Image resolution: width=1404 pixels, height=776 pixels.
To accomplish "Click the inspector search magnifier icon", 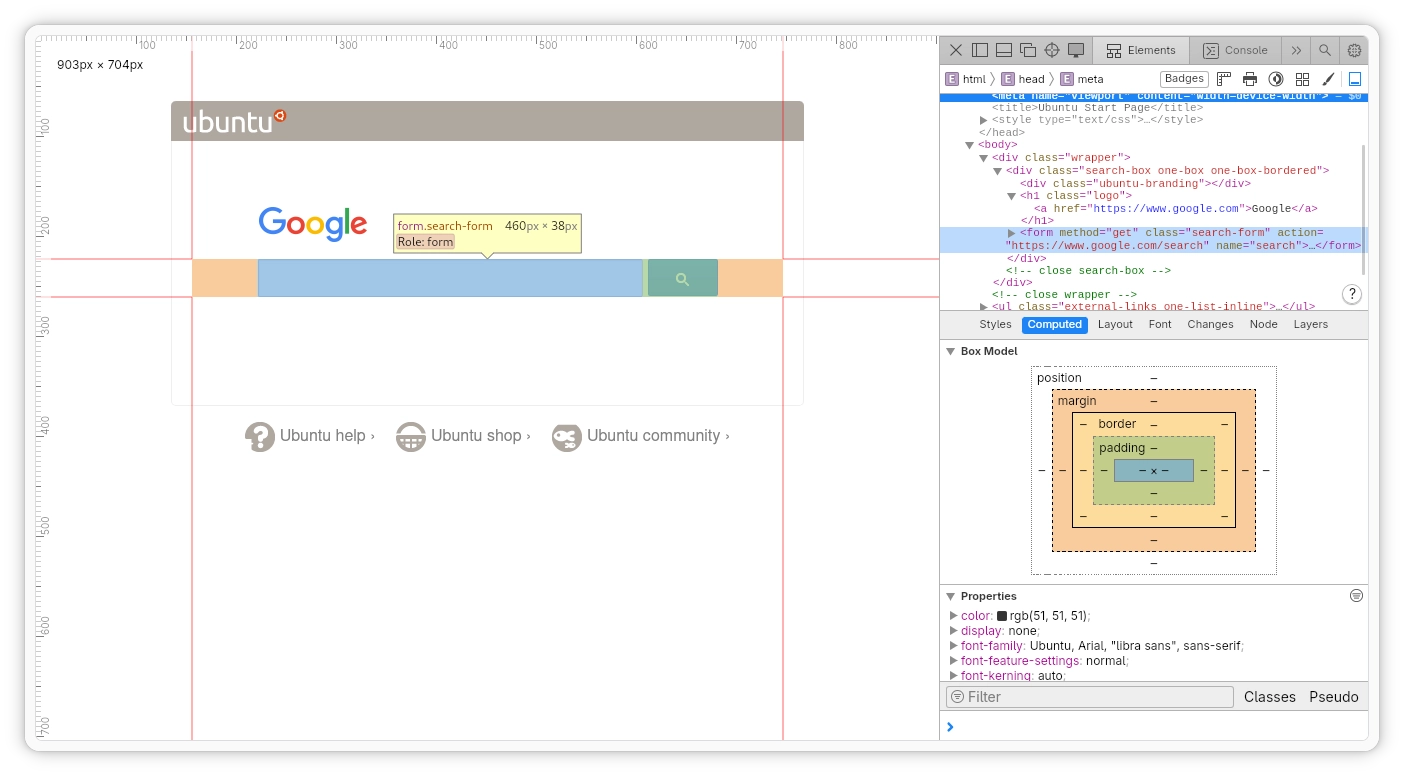I will click(x=1325, y=50).
